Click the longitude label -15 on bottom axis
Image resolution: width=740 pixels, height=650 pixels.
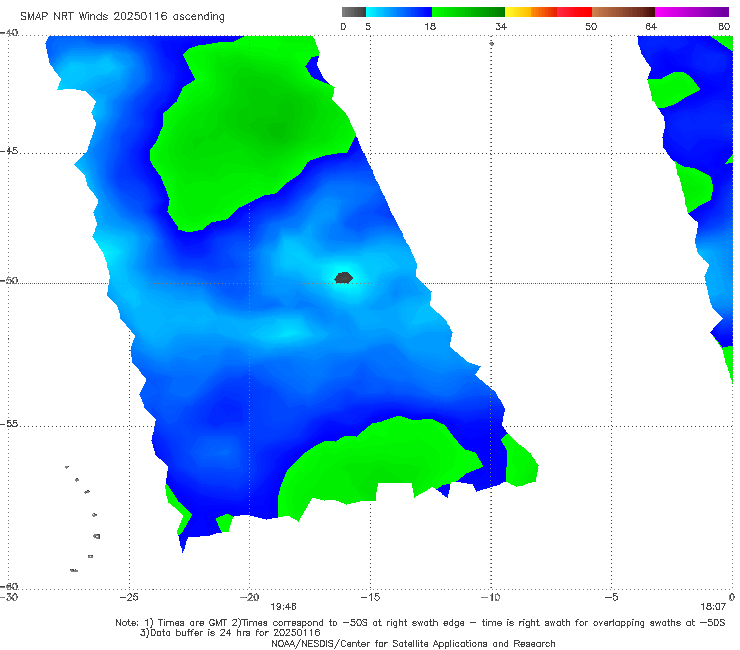(370, 597)
